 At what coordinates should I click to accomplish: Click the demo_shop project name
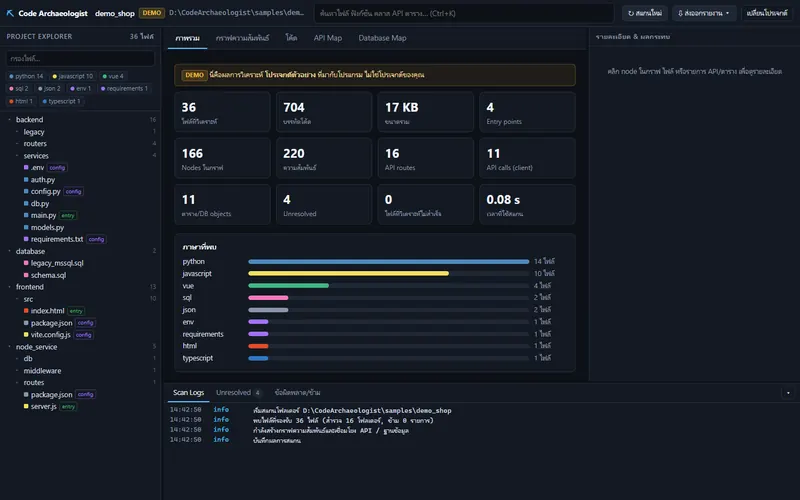point(115,13)
